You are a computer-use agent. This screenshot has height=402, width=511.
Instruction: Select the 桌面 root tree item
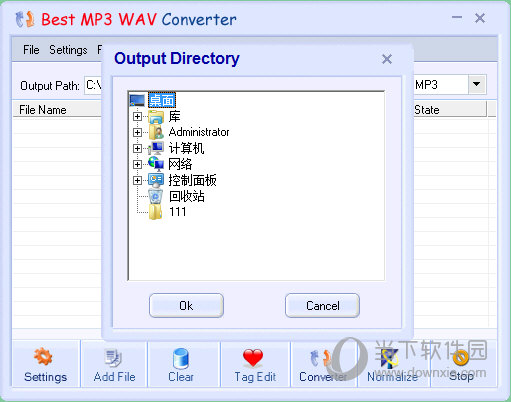[x=162, y=100]
